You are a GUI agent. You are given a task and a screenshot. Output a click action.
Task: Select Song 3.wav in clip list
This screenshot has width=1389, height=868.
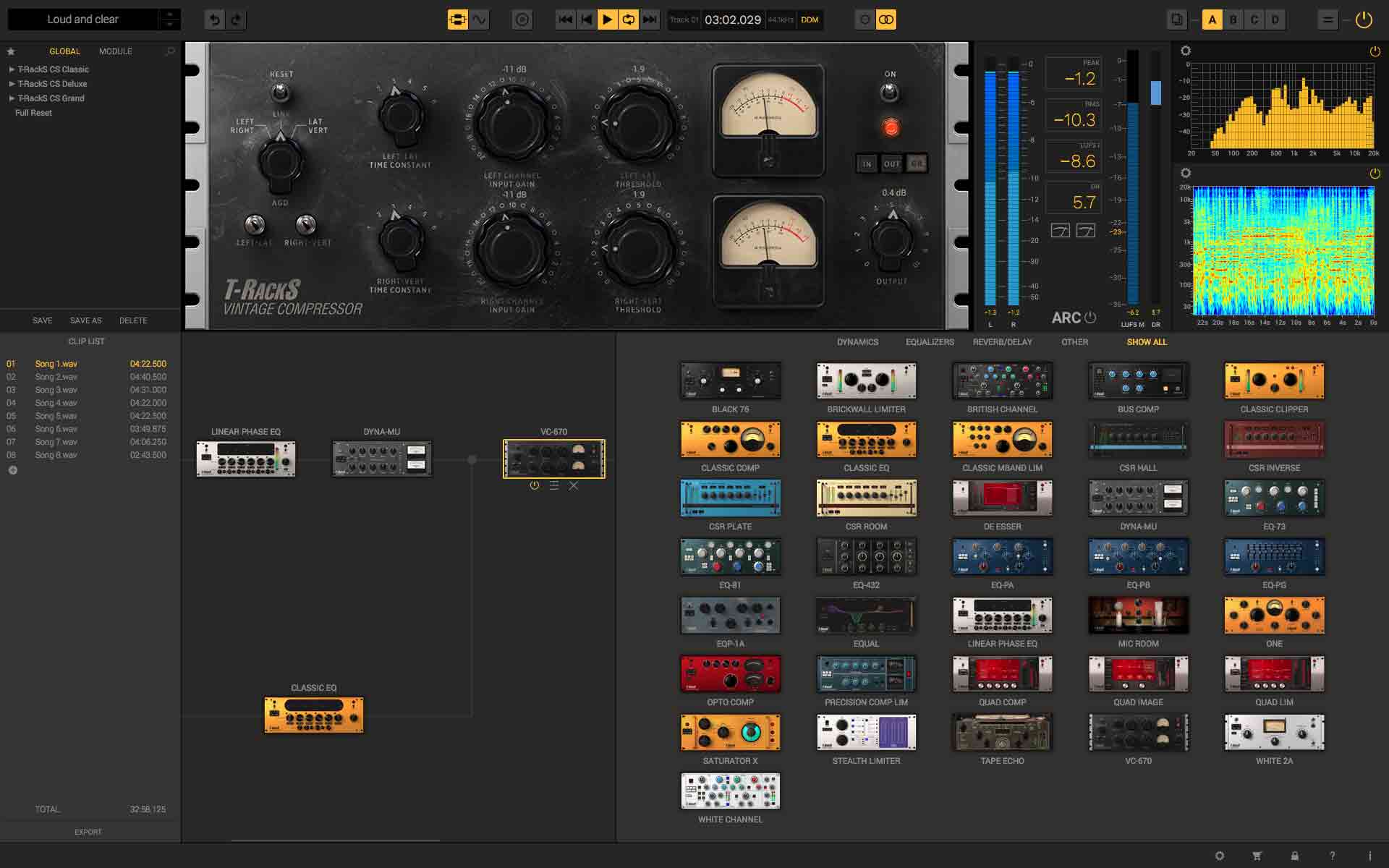click(87, 390)
